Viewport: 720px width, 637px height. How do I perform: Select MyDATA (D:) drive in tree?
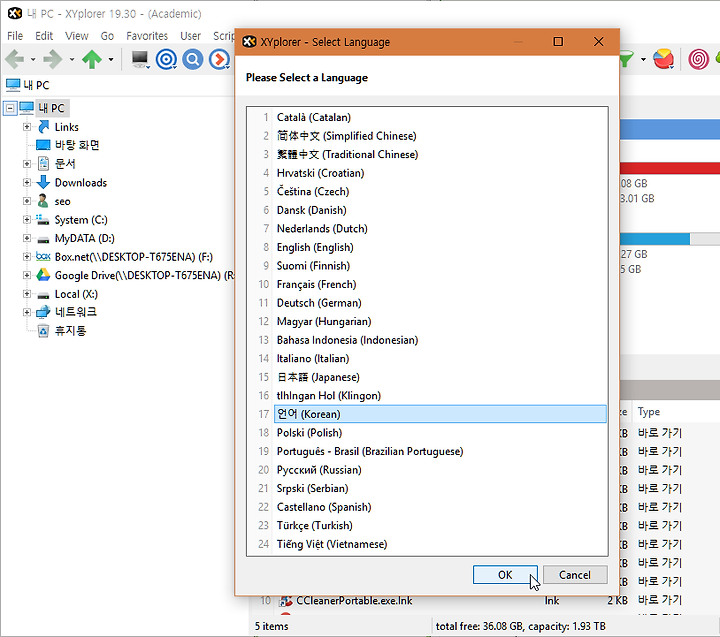pos(84,238)
